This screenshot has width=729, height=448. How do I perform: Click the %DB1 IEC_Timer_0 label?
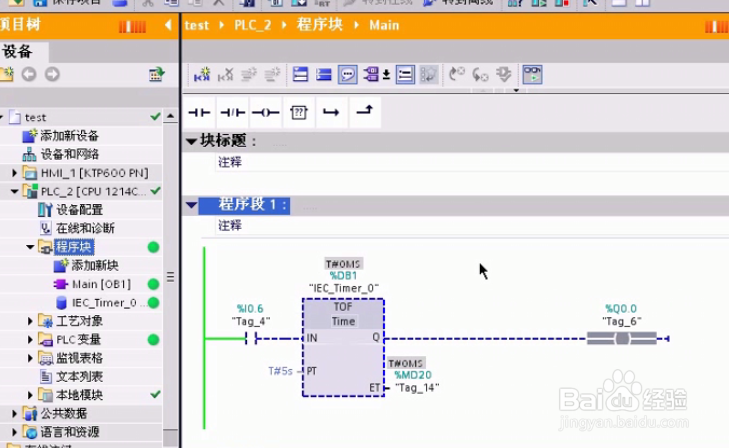[344, 282]
